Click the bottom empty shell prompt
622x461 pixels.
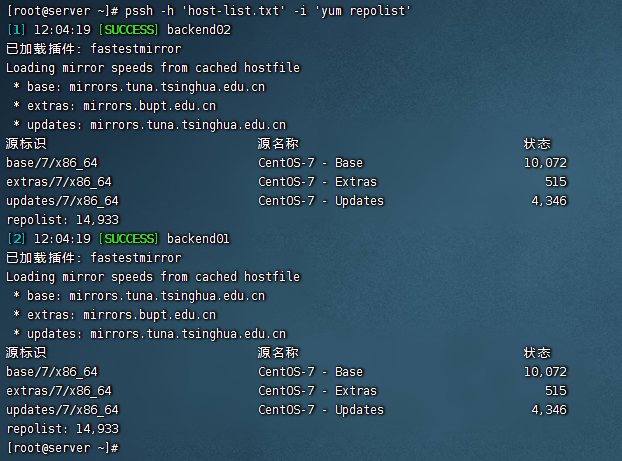[63, 448]
